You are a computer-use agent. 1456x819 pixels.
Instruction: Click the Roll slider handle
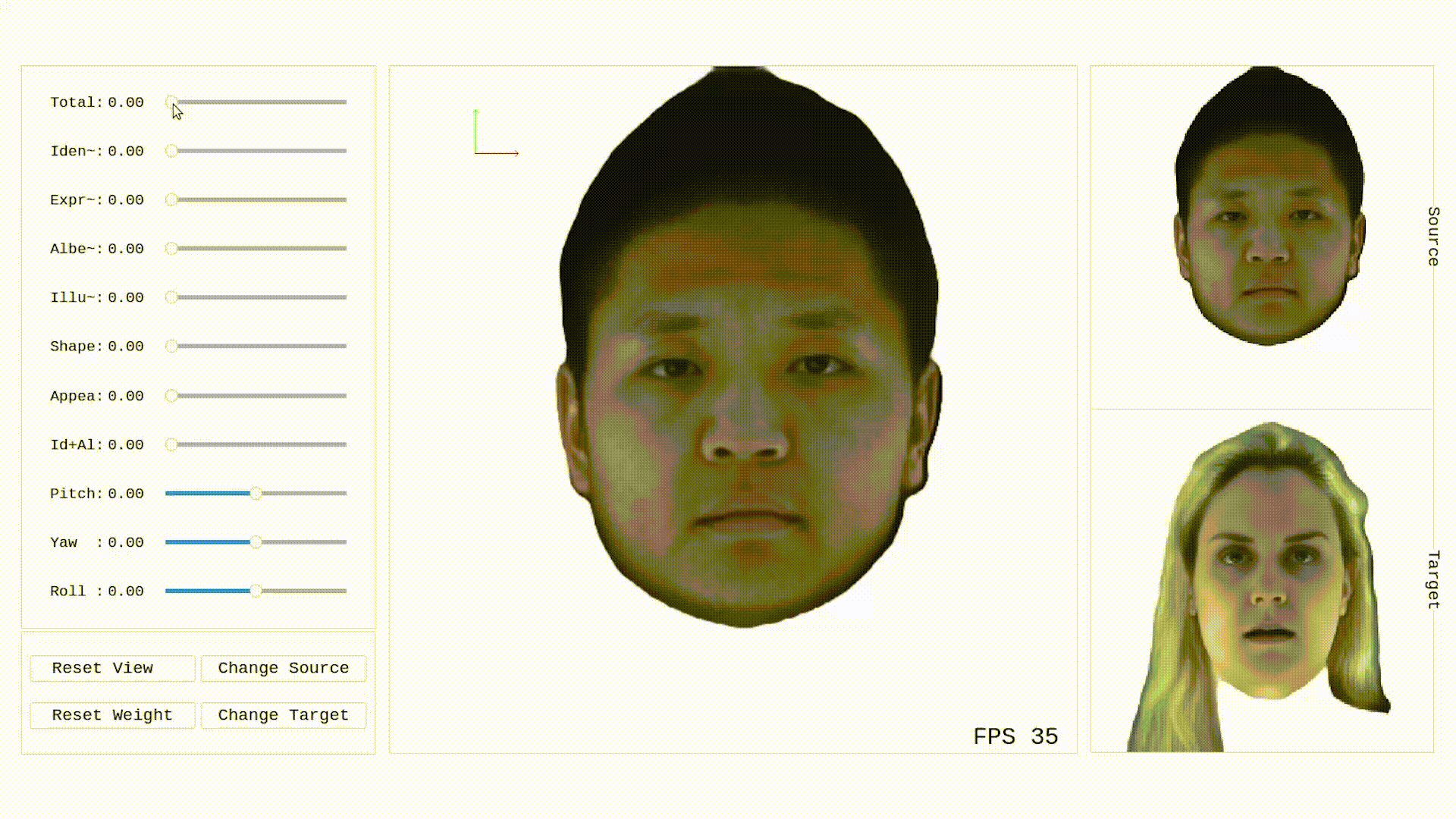coord(256,591)
